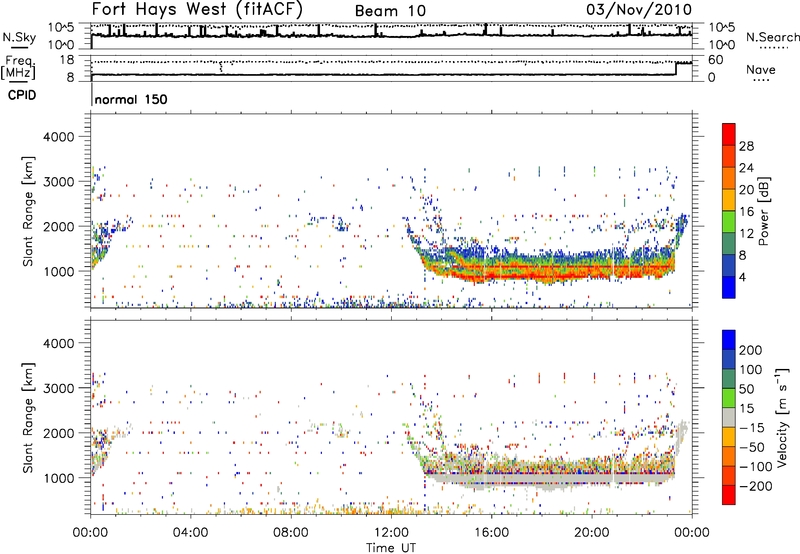This screenshot has height=554, width=800.
Task: Click the '3000' tick of the velocity panel
Action: point(58,388)
